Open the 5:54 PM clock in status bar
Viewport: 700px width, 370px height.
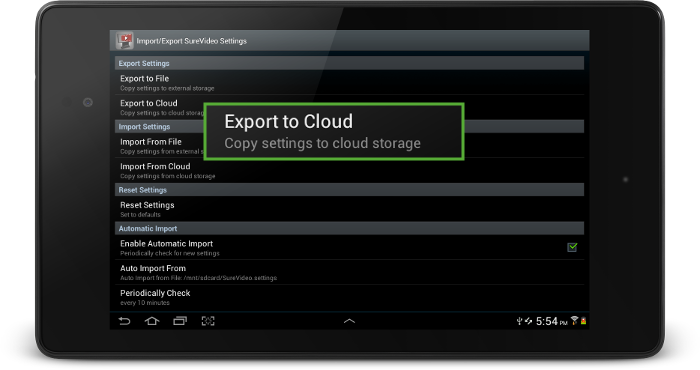(x=551, y=321)
